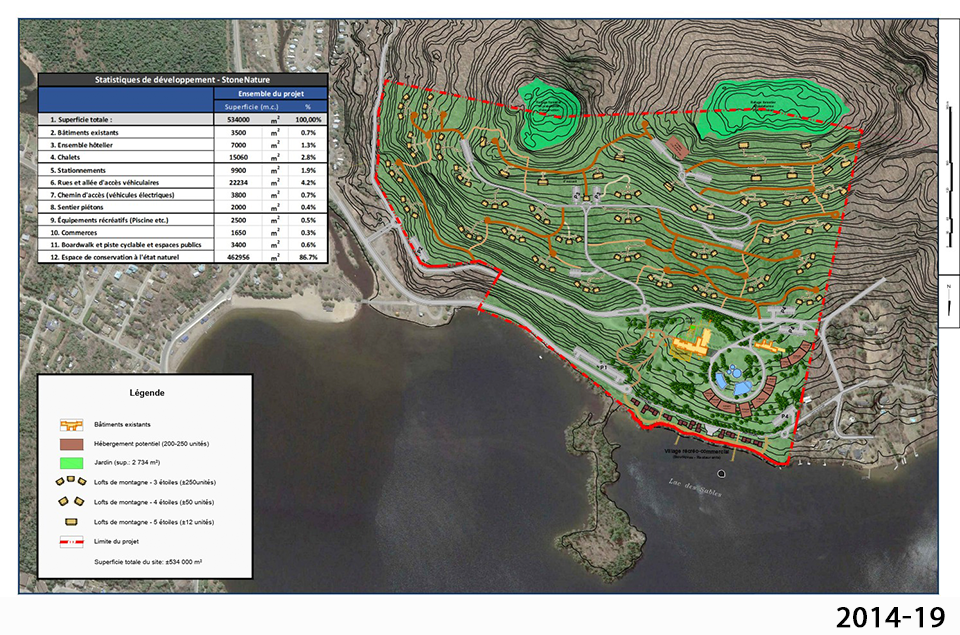This screenshot has height=635, width=960.
Task: Click the Lac des Iles label on the water
Action: click(693, 486)
